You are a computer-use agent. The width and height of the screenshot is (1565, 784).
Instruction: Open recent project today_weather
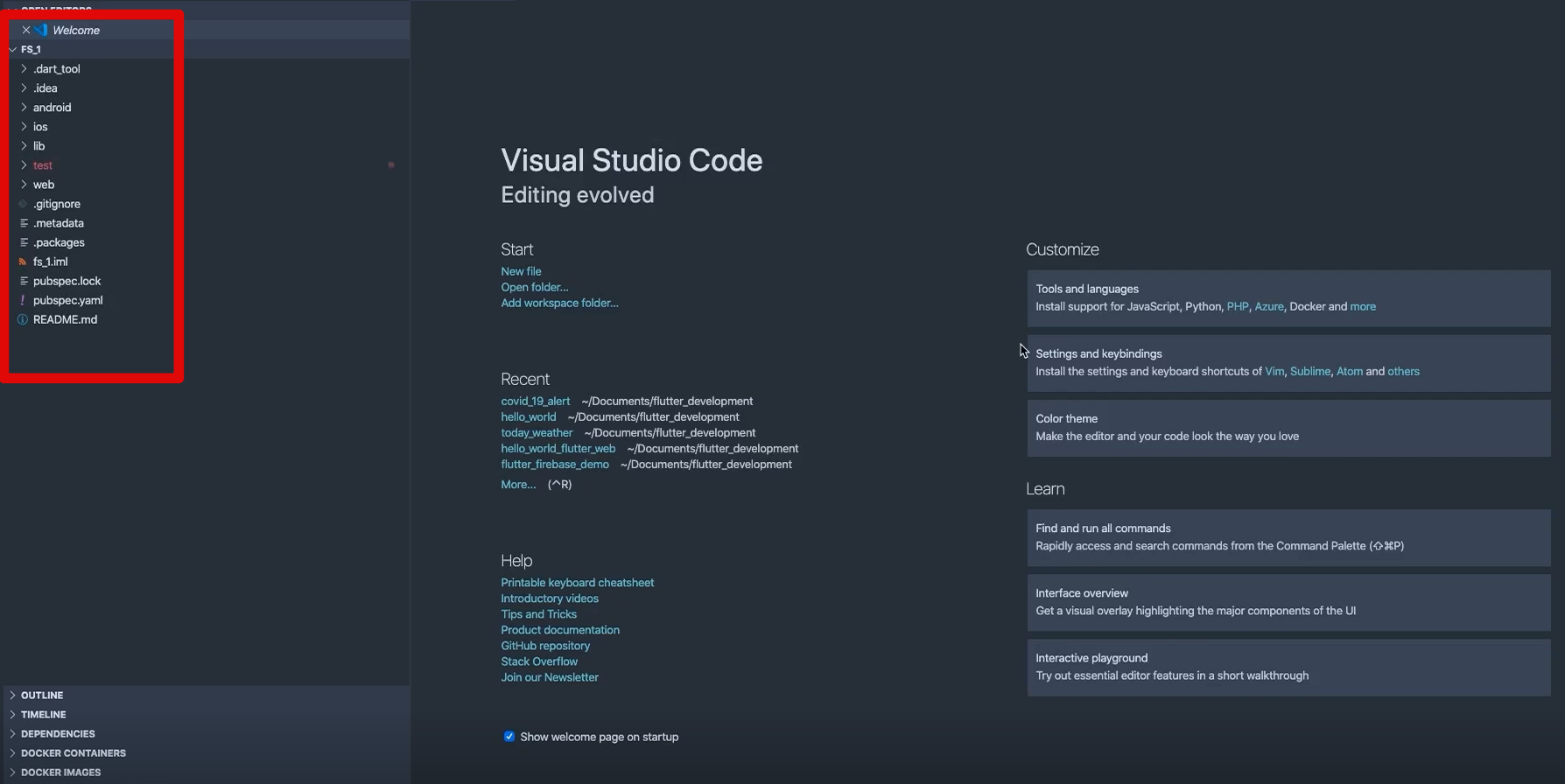tap(537, 432)
